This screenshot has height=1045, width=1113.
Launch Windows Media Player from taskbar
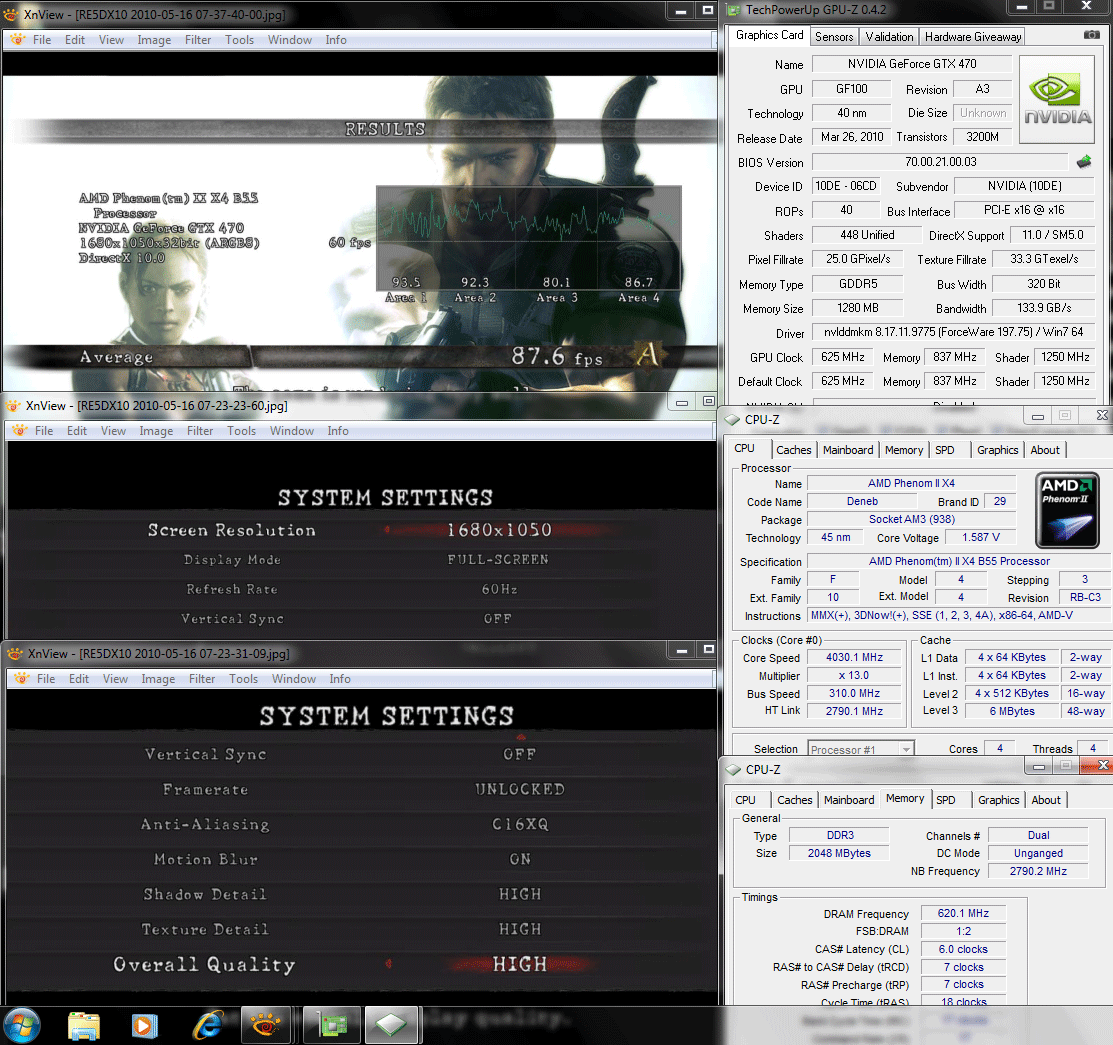(x=145, y=1026)
